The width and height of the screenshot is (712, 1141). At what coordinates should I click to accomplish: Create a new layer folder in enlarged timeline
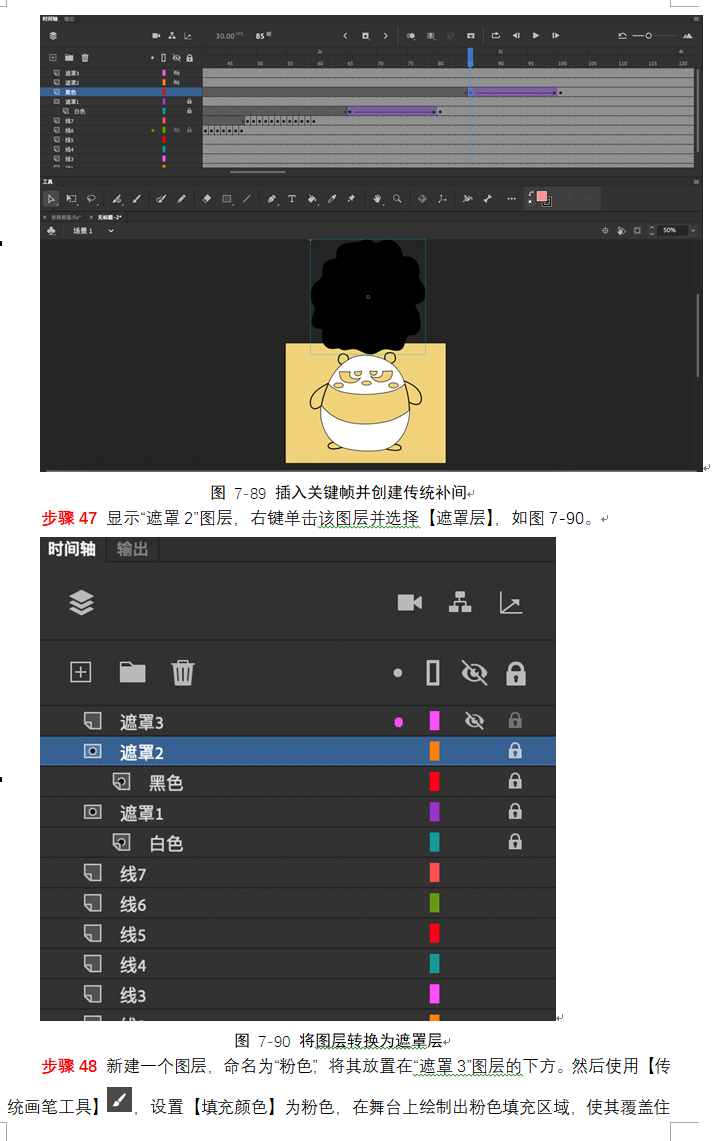click(x=132, y=672)
